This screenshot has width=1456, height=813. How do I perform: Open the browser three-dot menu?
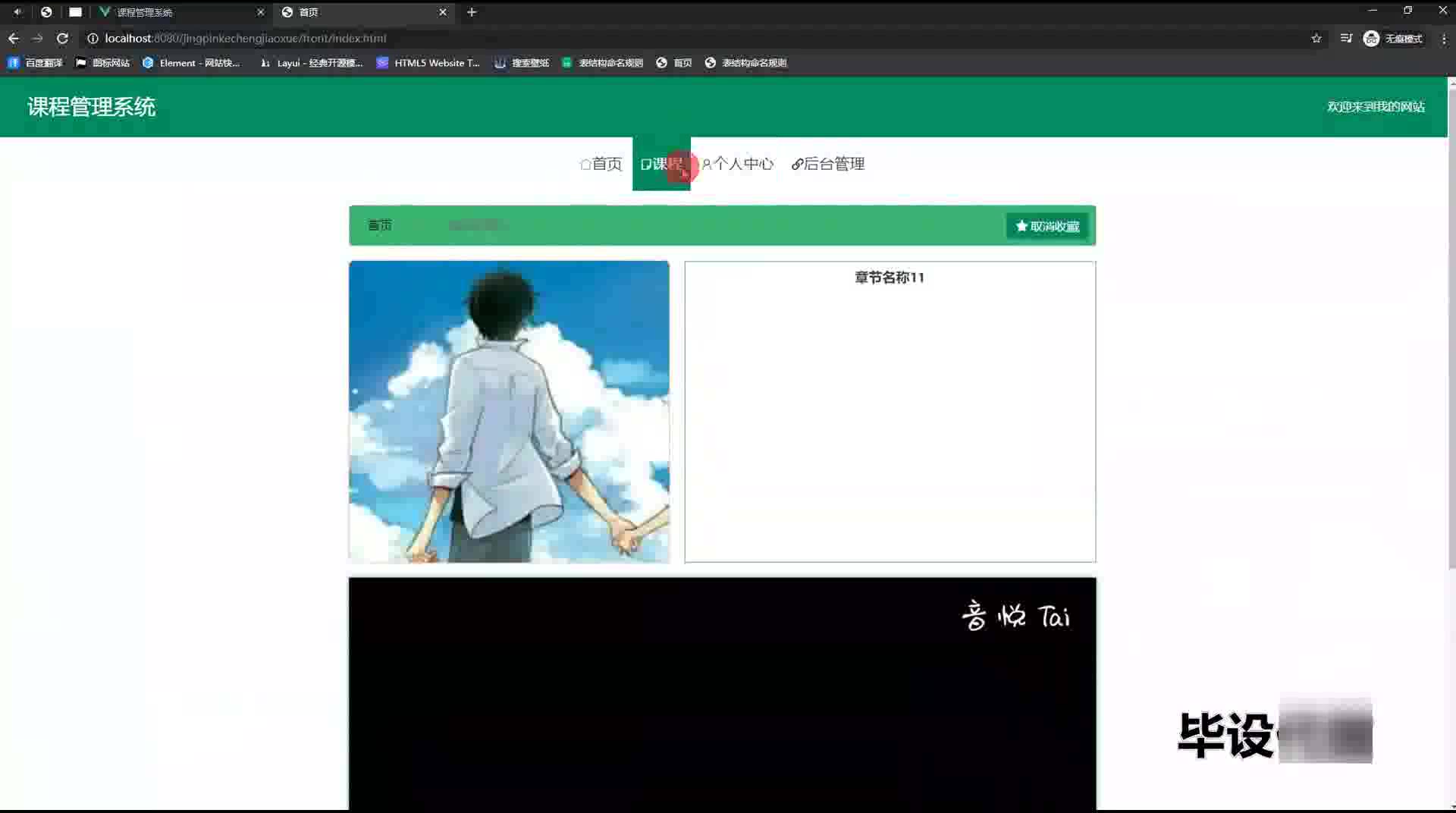click(1444, 38)
